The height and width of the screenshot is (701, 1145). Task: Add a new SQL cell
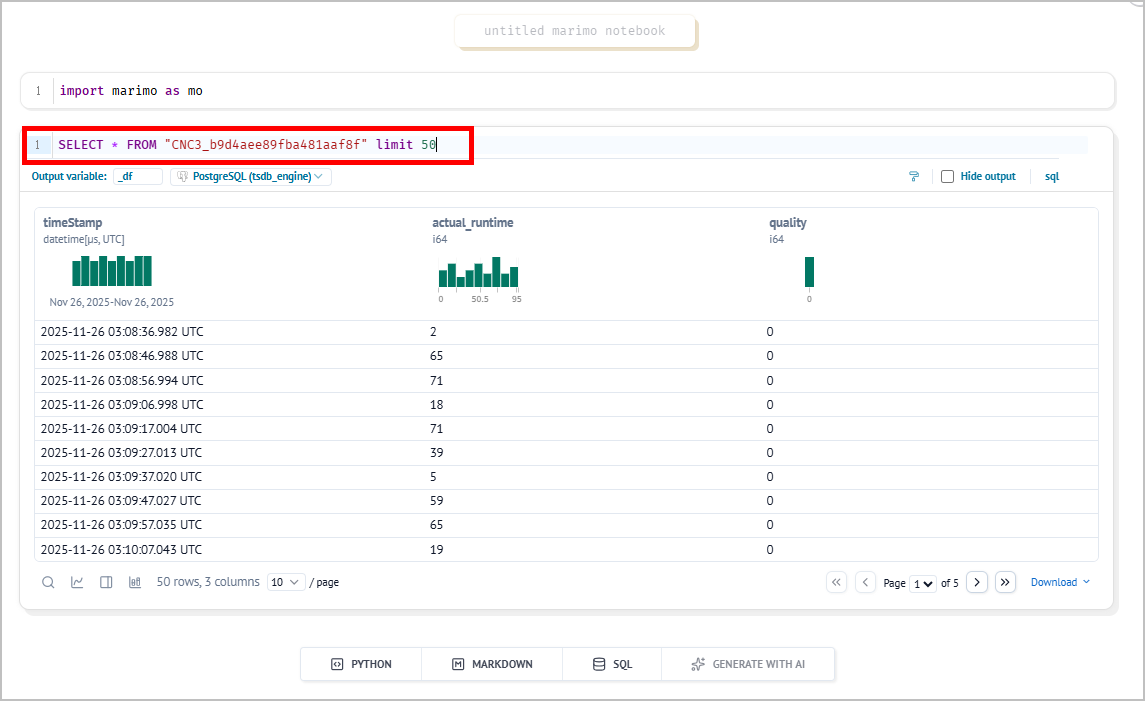[x=612, y=664]
